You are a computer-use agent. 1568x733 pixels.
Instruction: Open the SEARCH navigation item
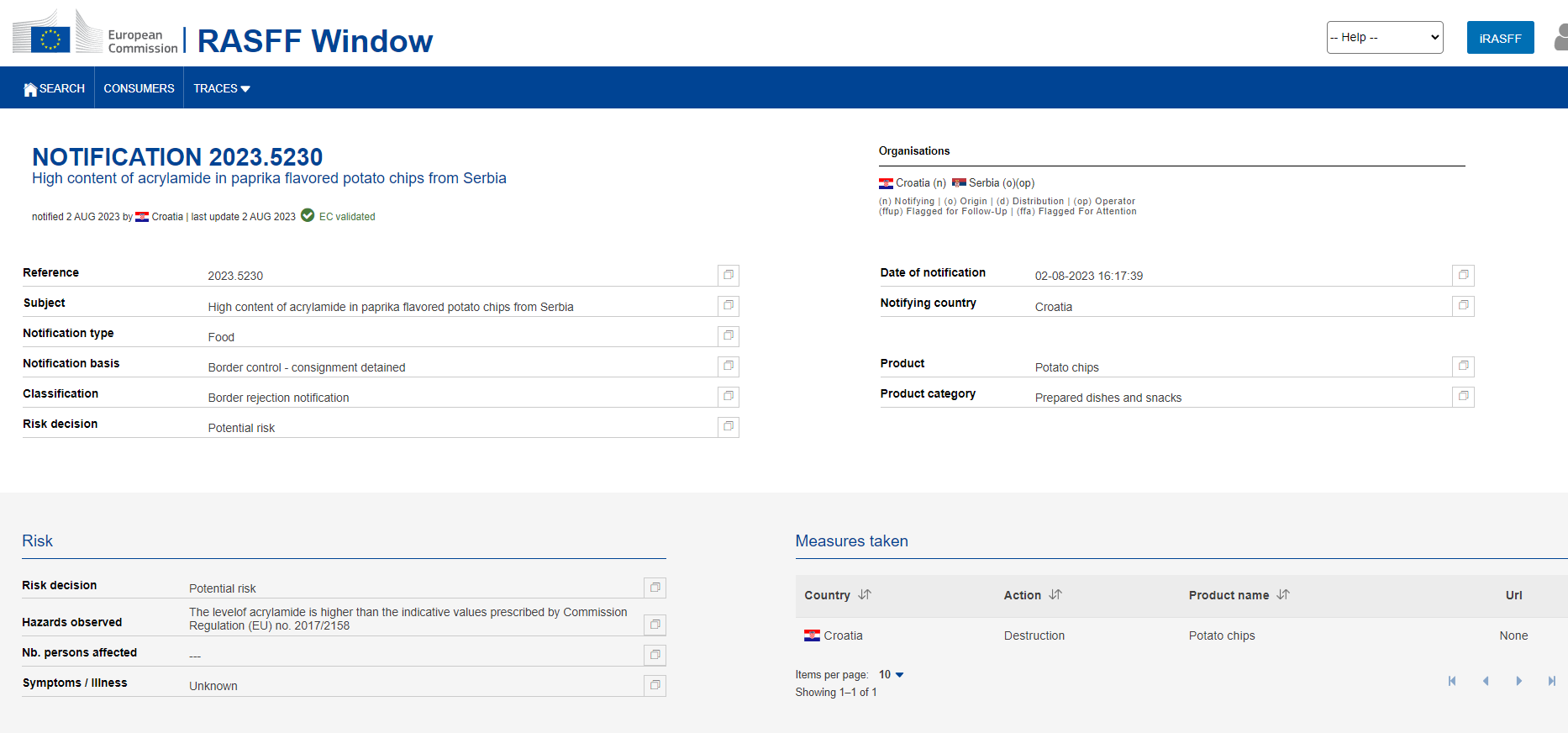55,88
